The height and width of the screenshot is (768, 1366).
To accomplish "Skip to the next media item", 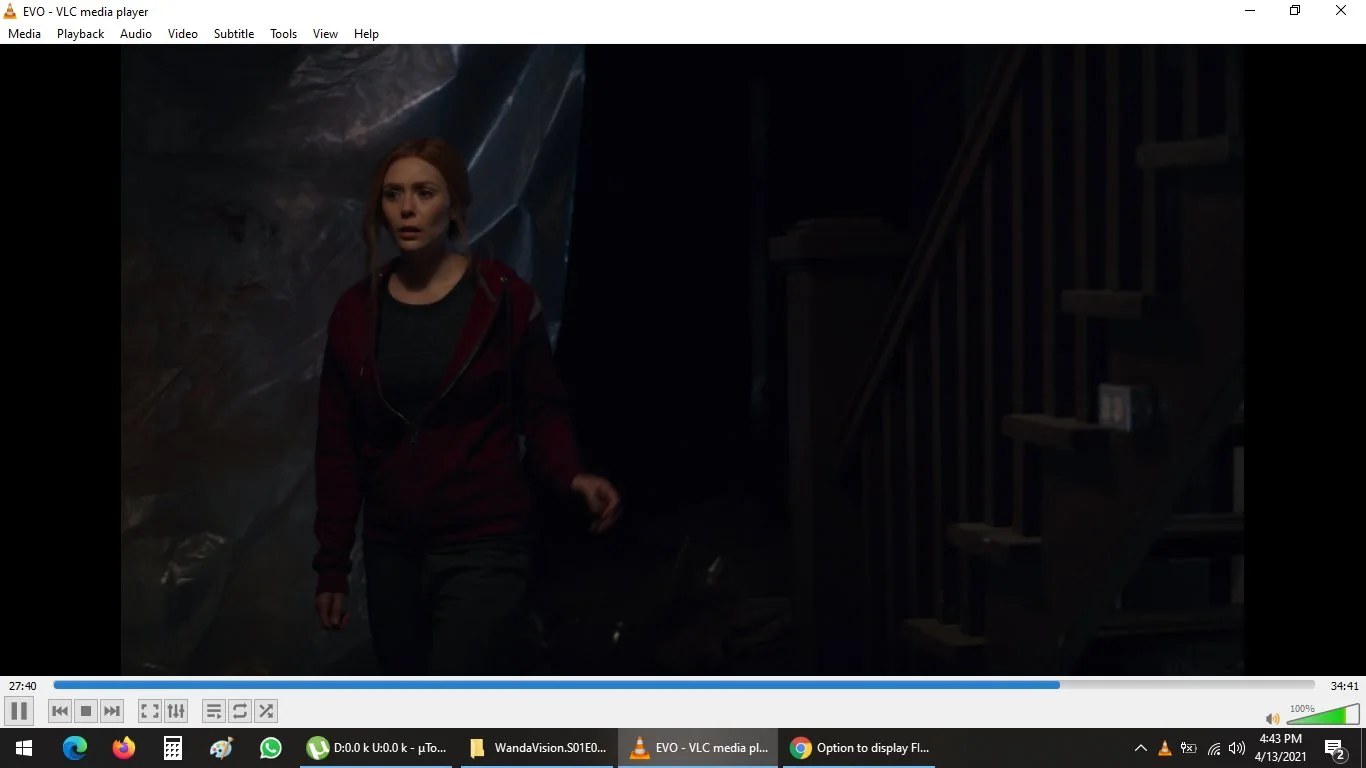I will [112, 711].
